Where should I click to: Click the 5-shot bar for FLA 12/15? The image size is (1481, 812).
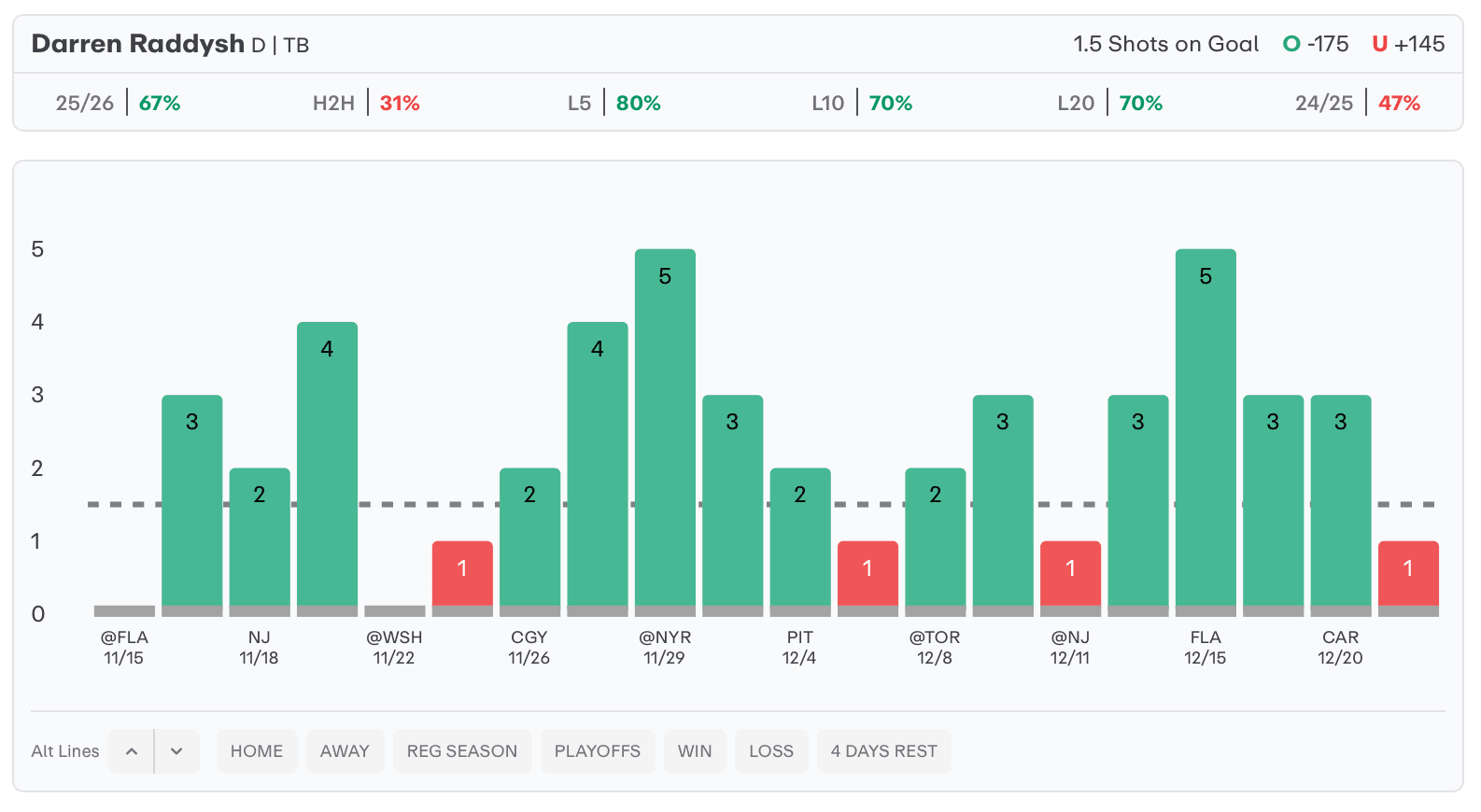point(1206,429)
